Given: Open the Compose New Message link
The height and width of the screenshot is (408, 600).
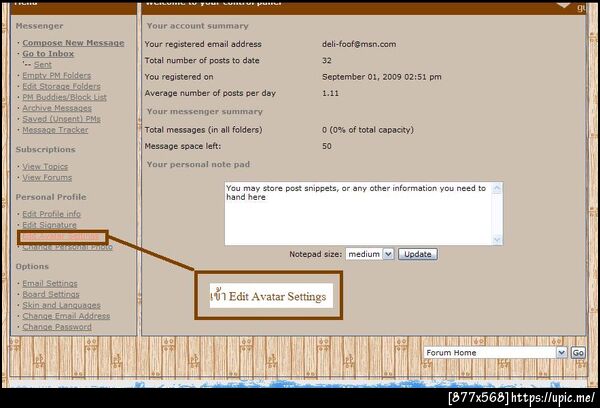Looking at the screenshot, I should pyautogui.click(x=73, y=43).
